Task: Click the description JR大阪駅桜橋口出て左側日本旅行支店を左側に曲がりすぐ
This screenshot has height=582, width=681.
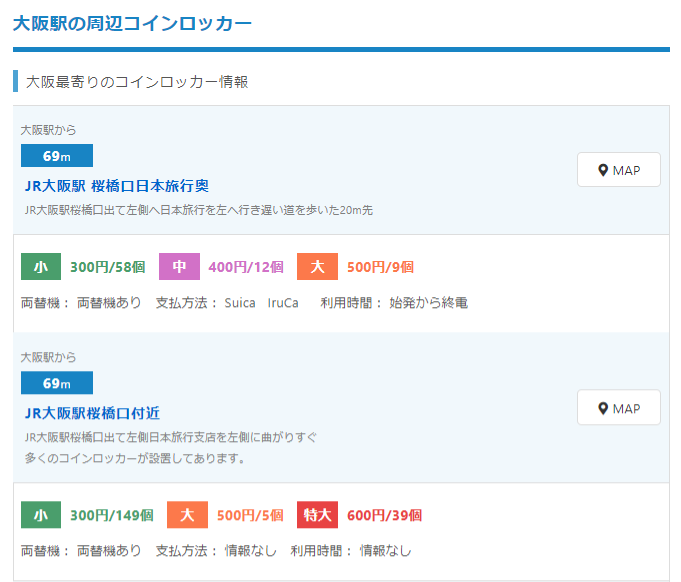Action: [171, 437]
